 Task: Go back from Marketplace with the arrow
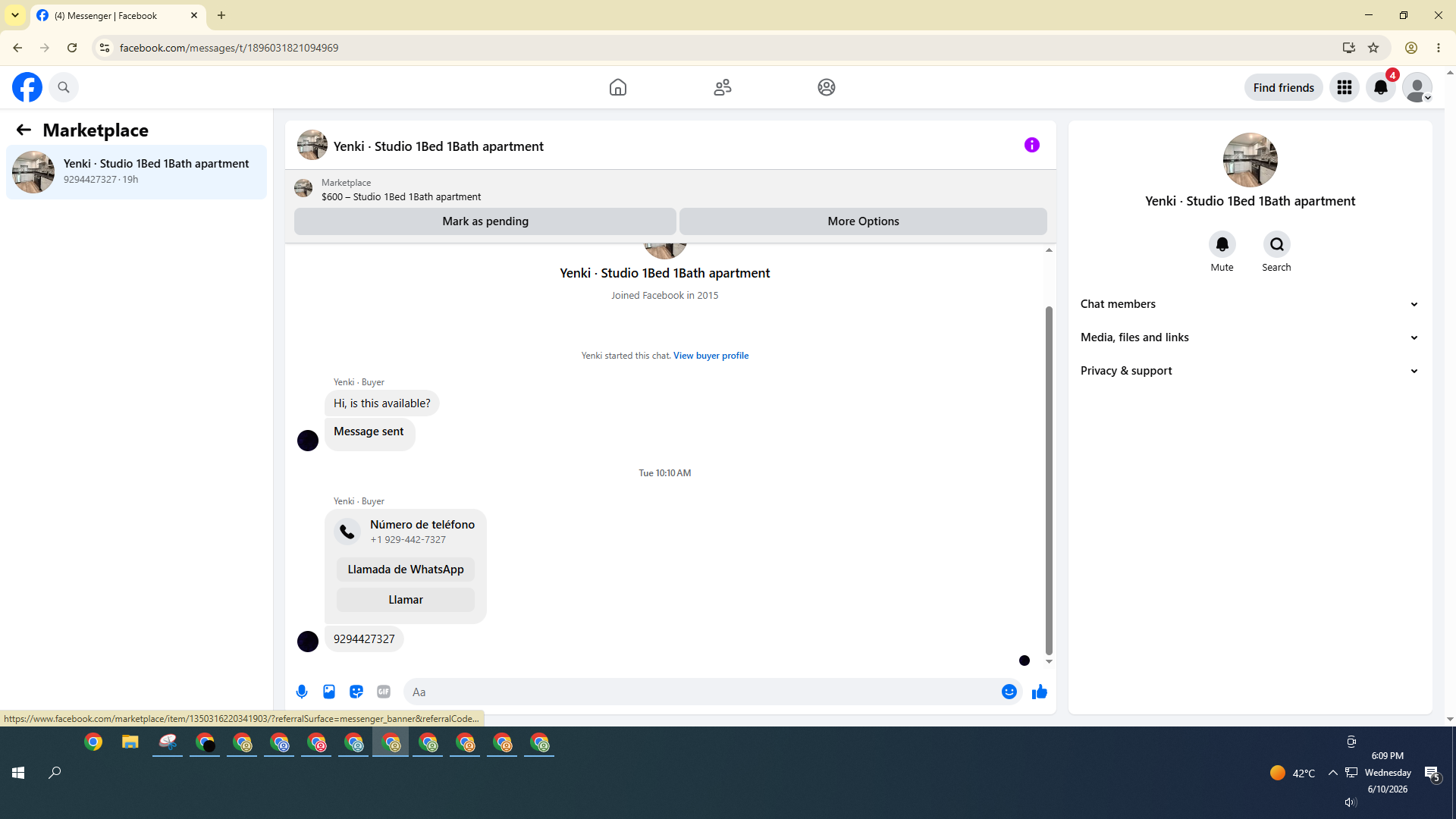[x=24, y=130]
